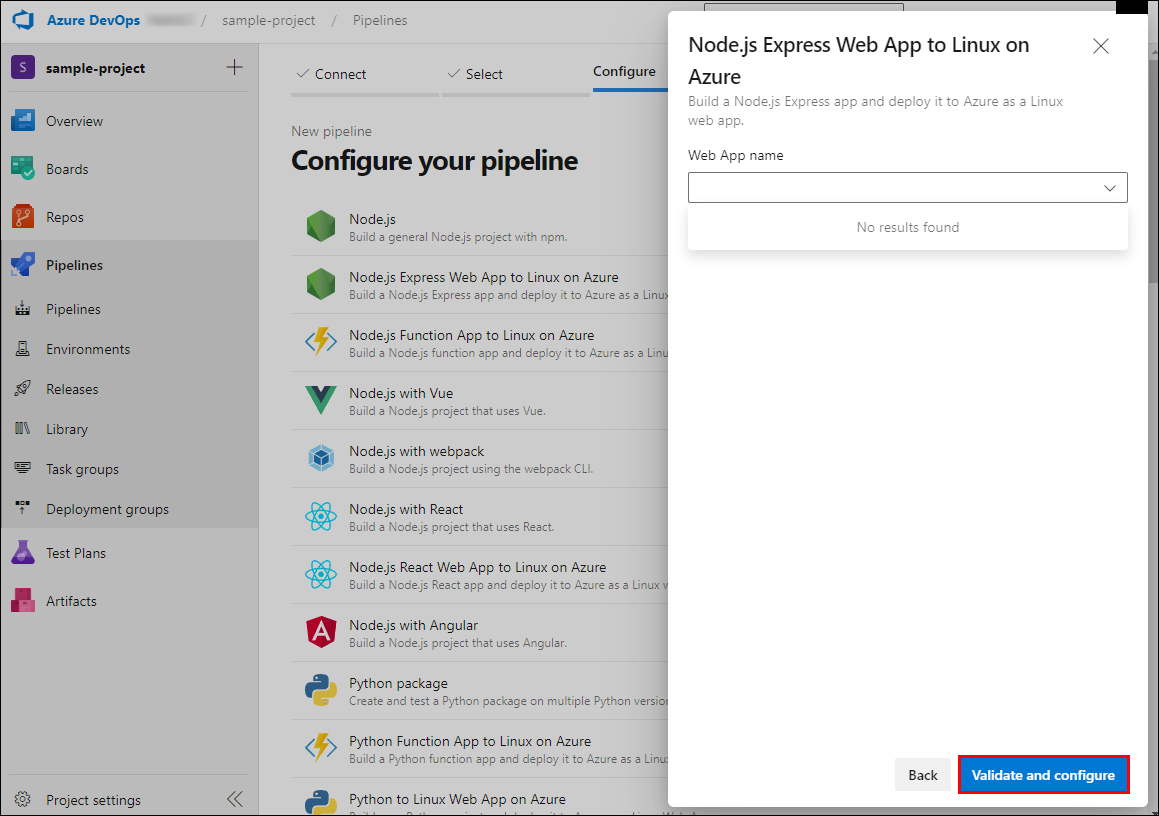Select Node.js React Web App template title
Image resolution: width=1159 pixels, height=816 pixels.
(477, 568)
